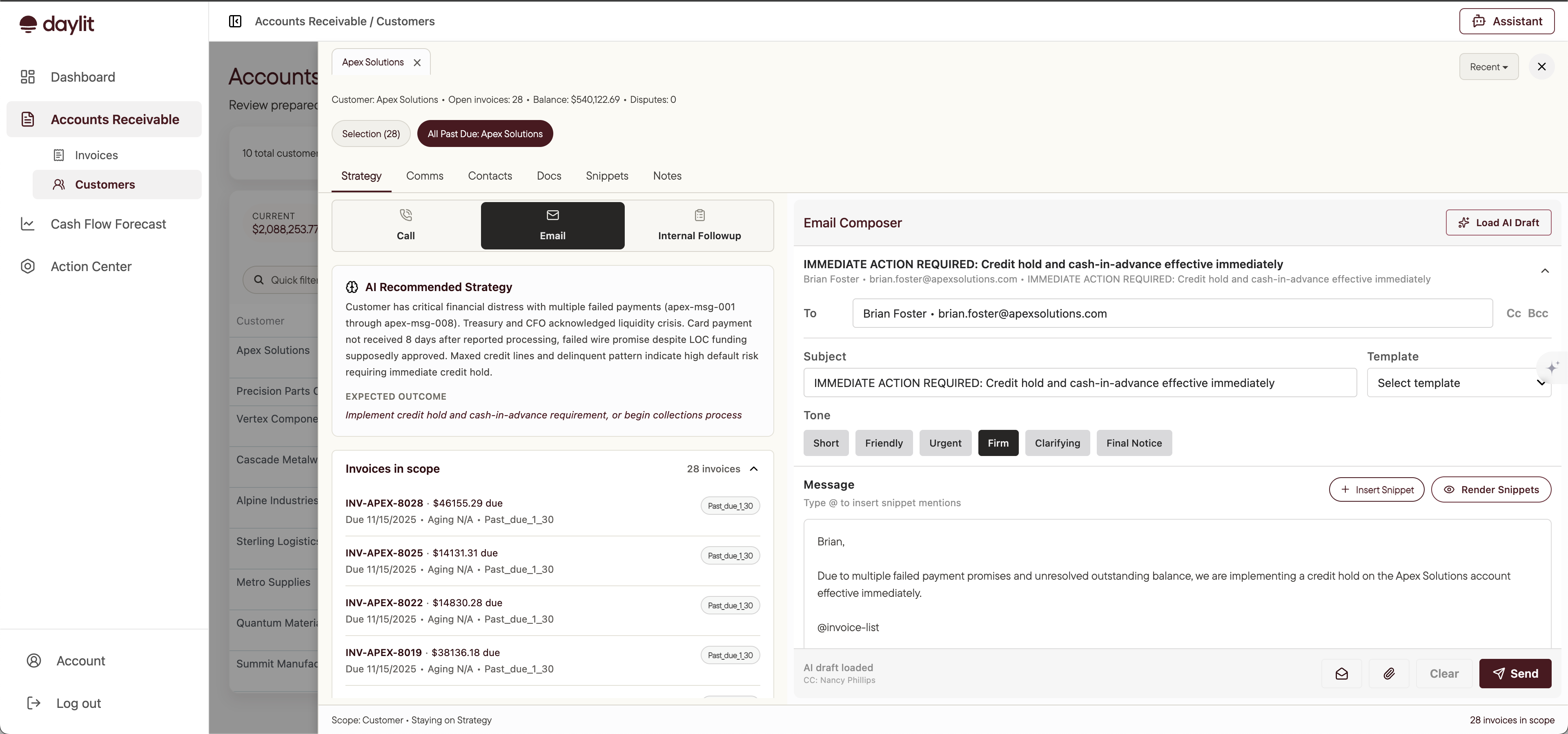Switch to the Notes tab

coord(667,176)
